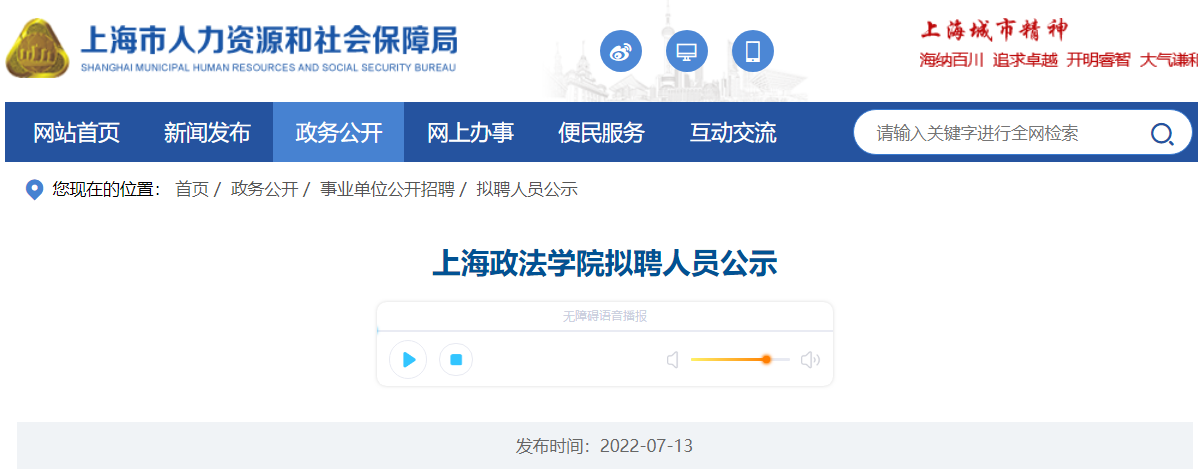Click the desktop computer version icon
This screenshot has height=474, width=1198.
687,51
